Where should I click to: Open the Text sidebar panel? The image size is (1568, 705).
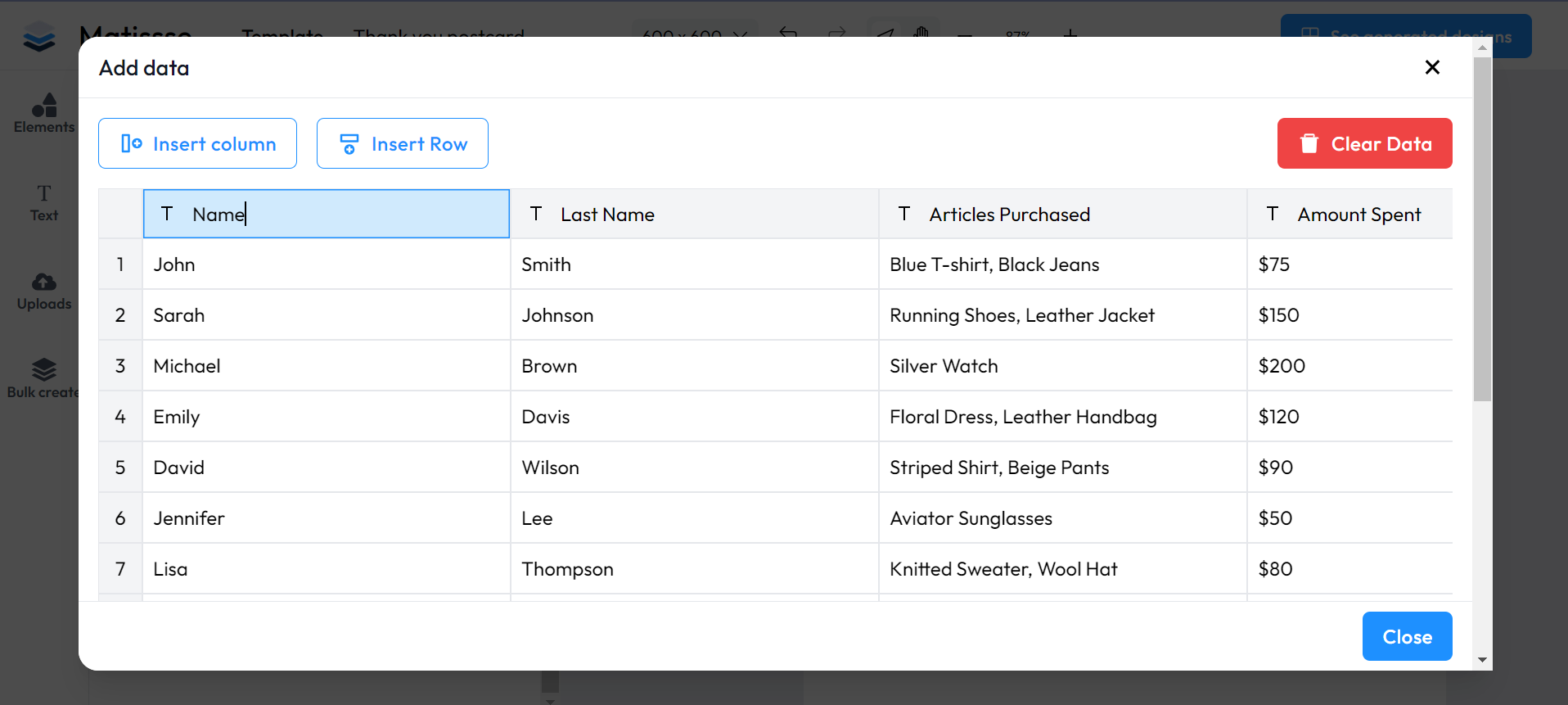coord(44,203)
